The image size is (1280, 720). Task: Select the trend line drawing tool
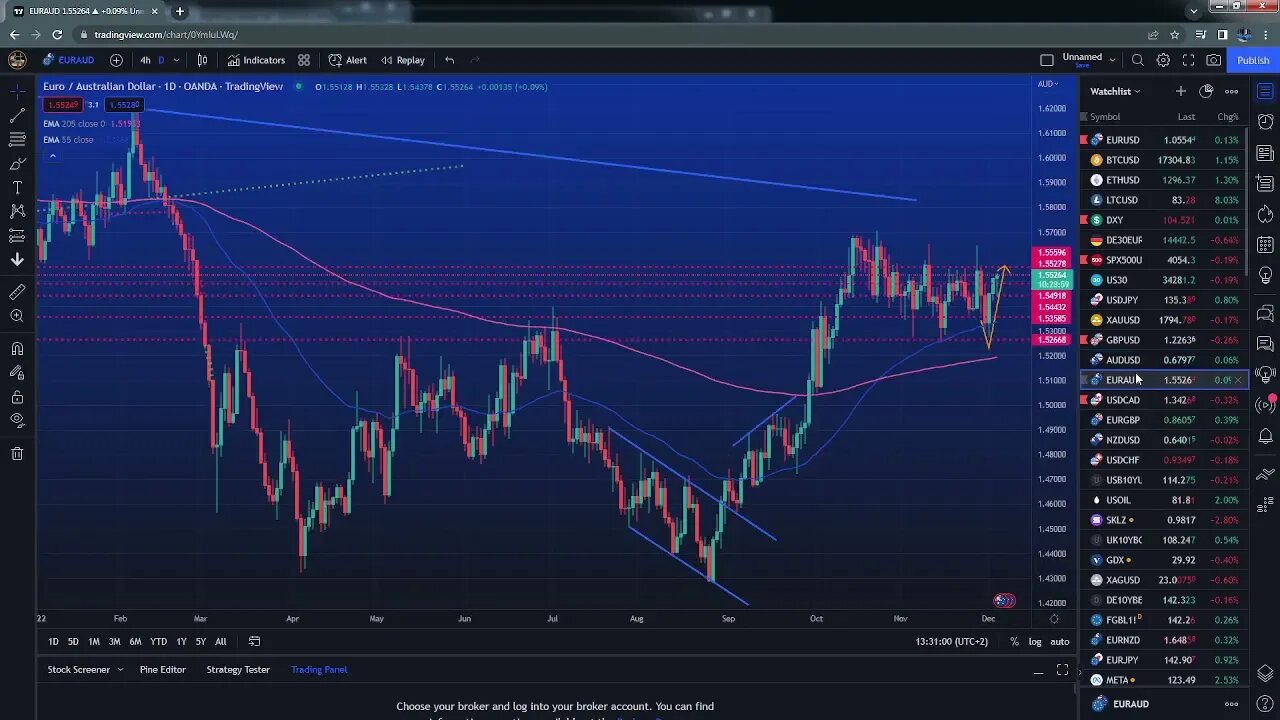[x=17, y=116]
